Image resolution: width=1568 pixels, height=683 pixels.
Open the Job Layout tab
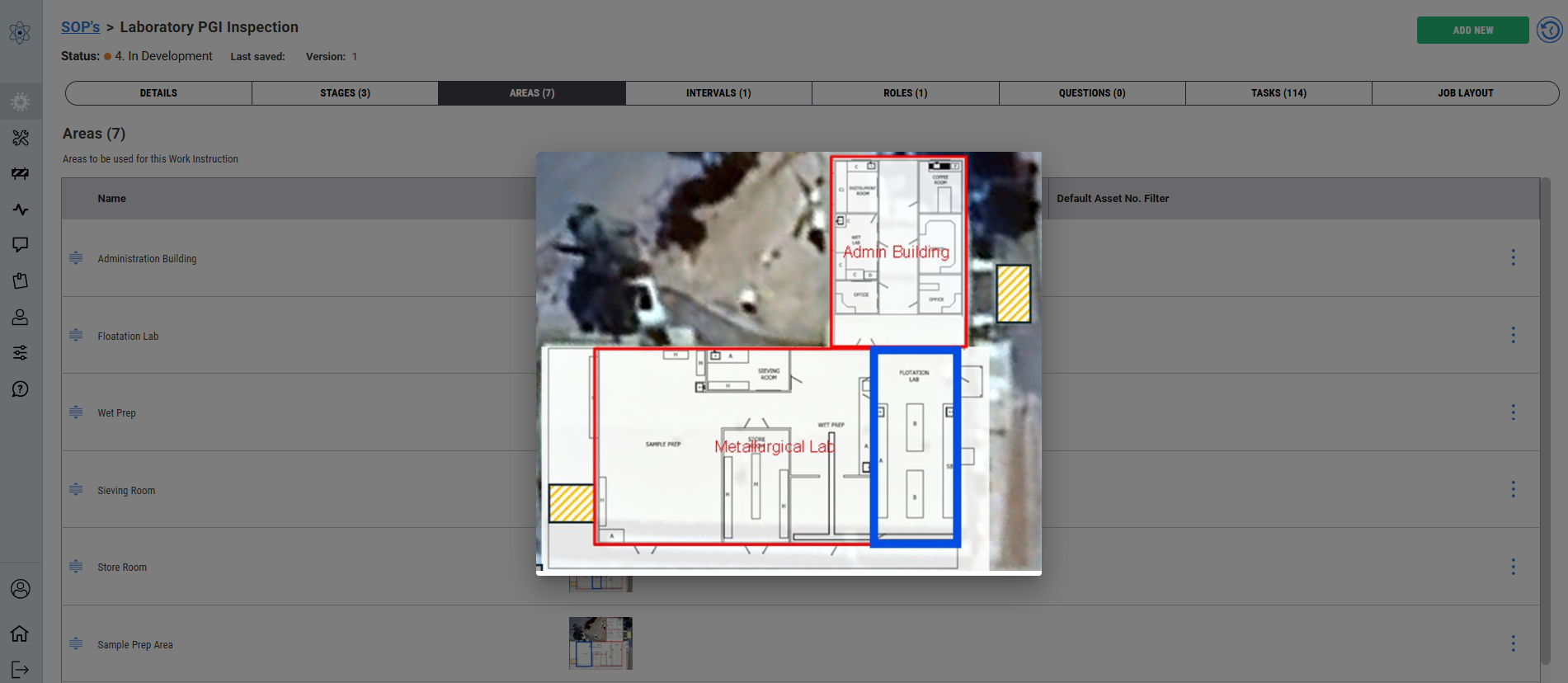(x=1466, y=93)
